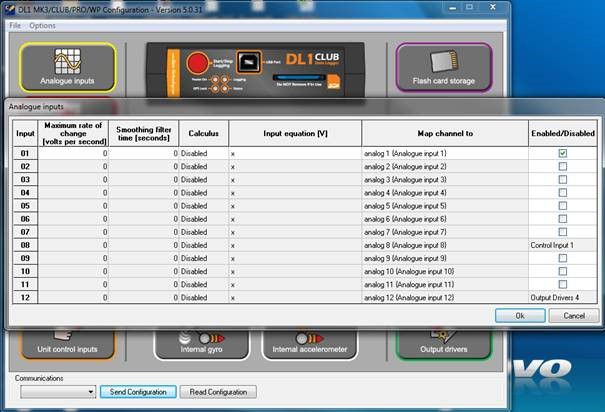Open the Internal gyro settings
The image size is (605, 412).
point(201,342)
